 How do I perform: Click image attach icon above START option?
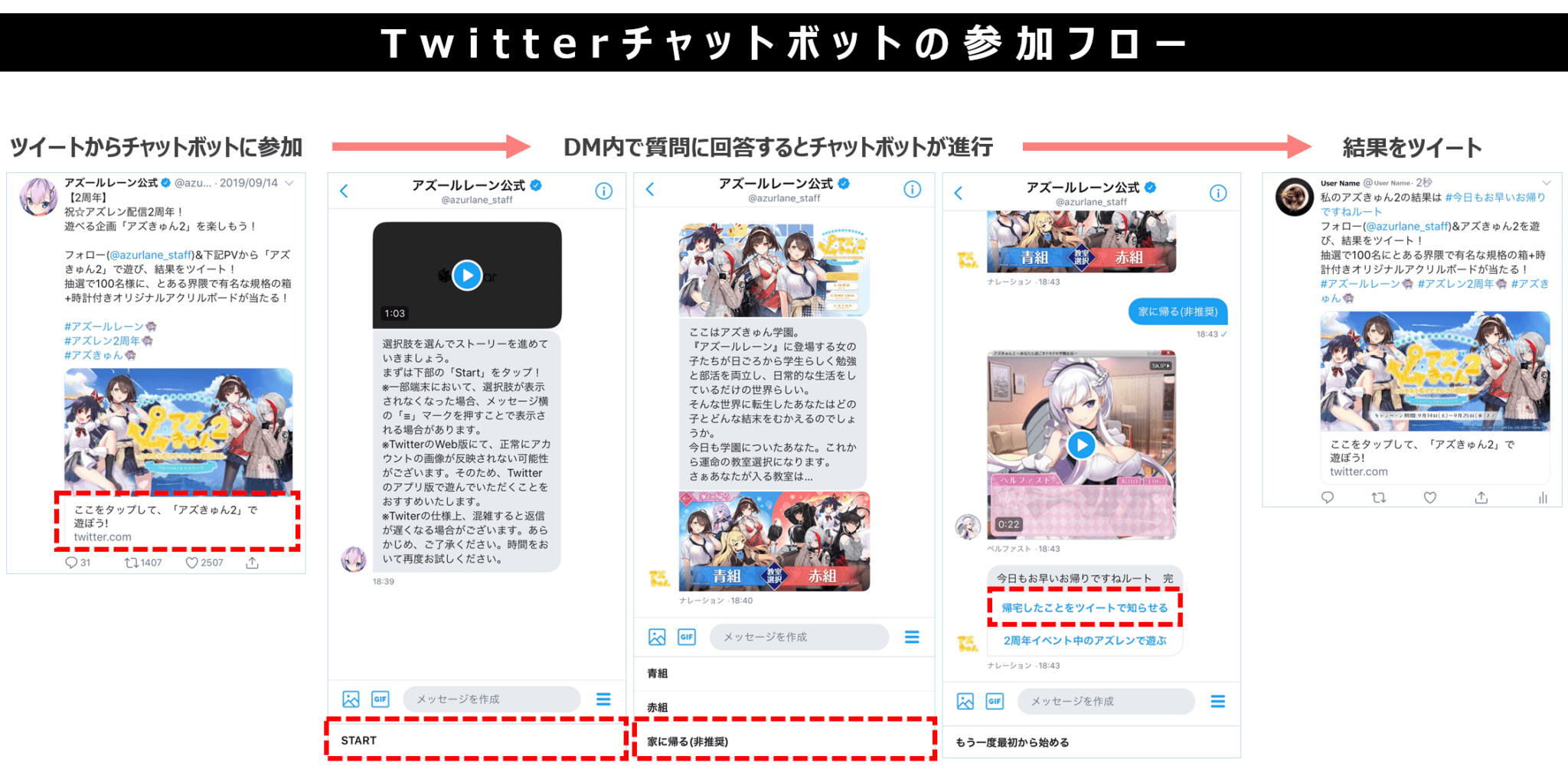351,699
